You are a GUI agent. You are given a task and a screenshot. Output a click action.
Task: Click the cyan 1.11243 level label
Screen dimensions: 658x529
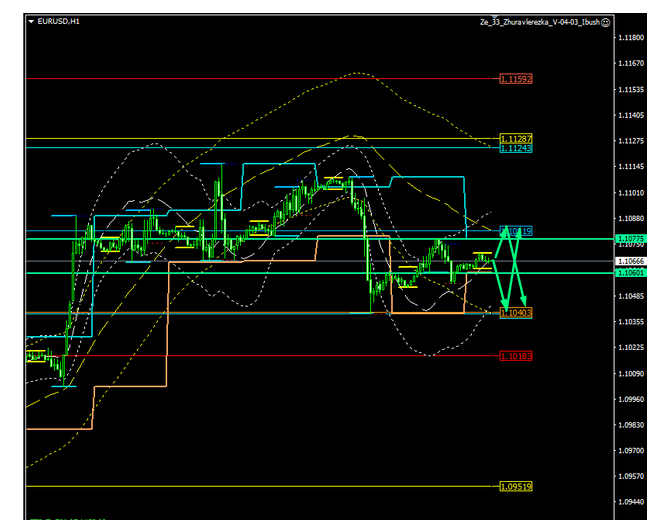click(515, 148)
